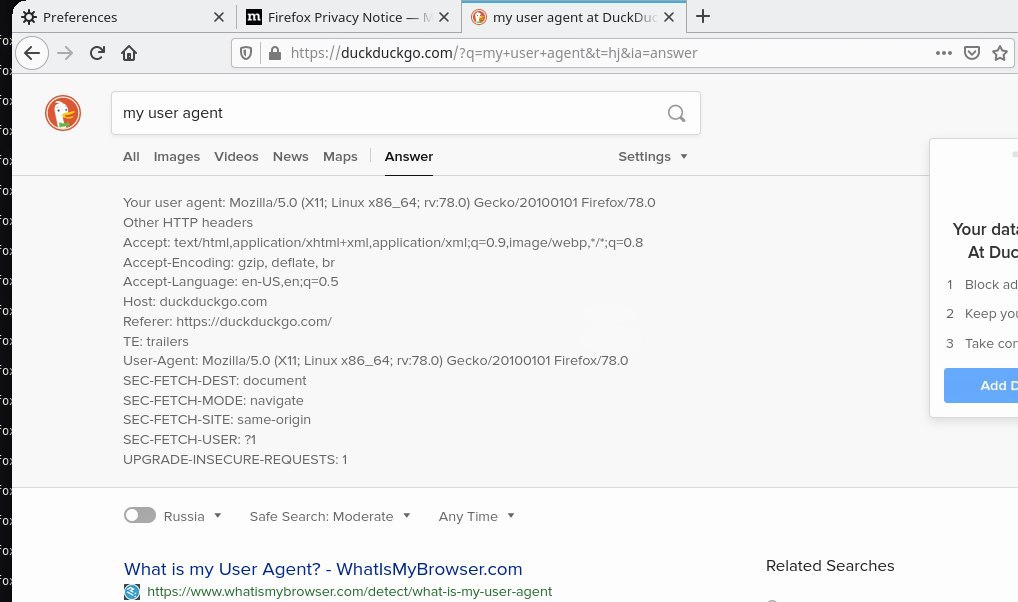Screen dimensions: 1018x602
Task: Open tracking protection shield info
Action: pyautogui.click(x=246, y=53)
